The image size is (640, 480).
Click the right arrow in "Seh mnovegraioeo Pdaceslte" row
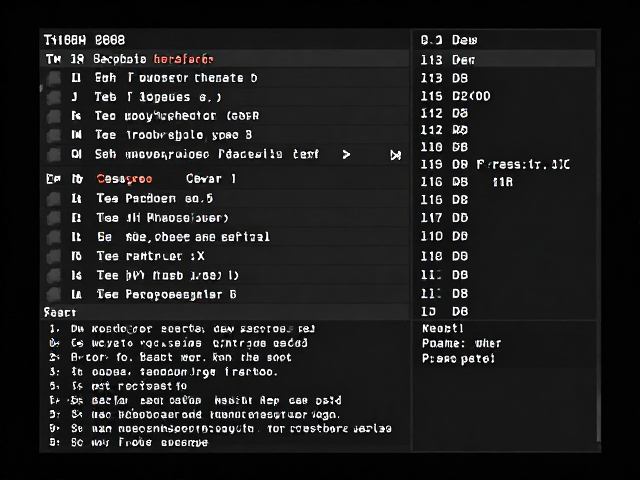[x=346, y=155]
